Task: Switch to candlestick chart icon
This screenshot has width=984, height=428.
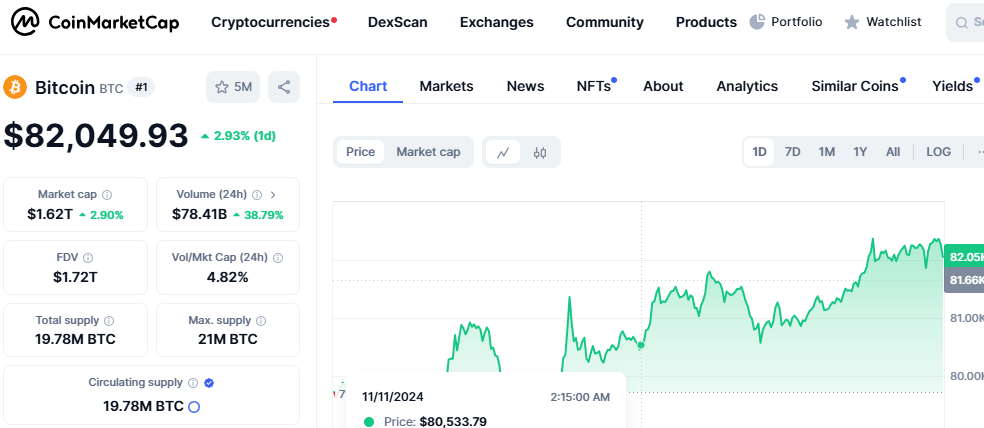Action: click(540, 152)
